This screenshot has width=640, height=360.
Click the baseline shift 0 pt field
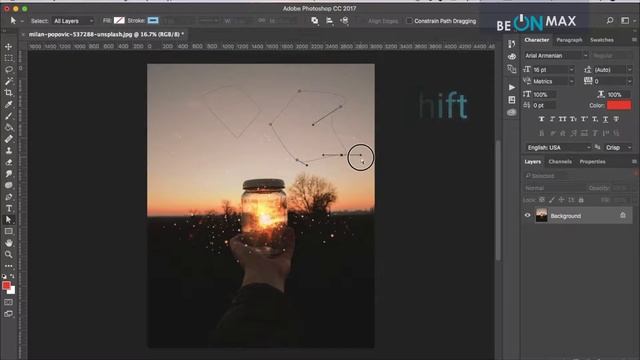[x=544, y=106]
